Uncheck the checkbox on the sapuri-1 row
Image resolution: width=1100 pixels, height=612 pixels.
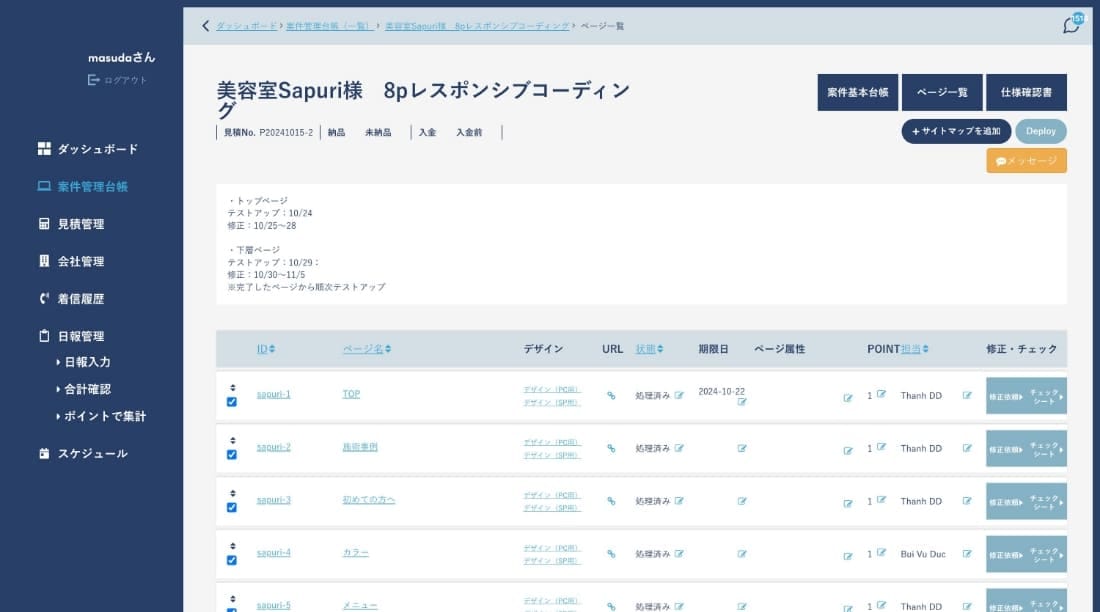coord(232,401)
